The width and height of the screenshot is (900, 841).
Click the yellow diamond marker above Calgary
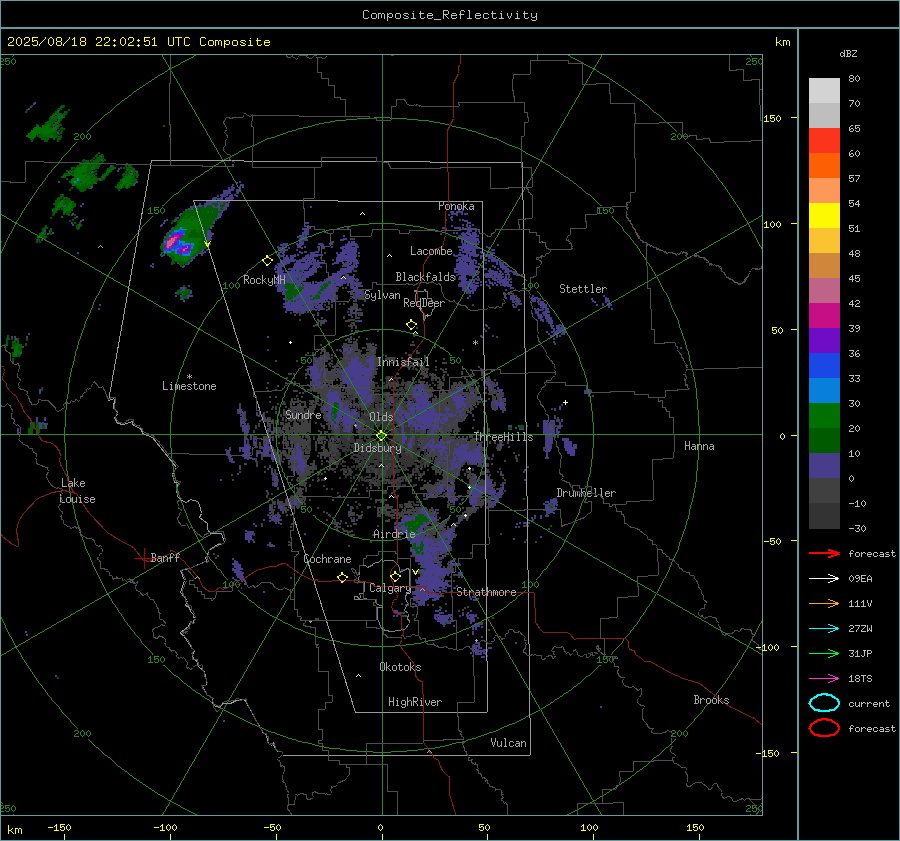coord(395,576)
